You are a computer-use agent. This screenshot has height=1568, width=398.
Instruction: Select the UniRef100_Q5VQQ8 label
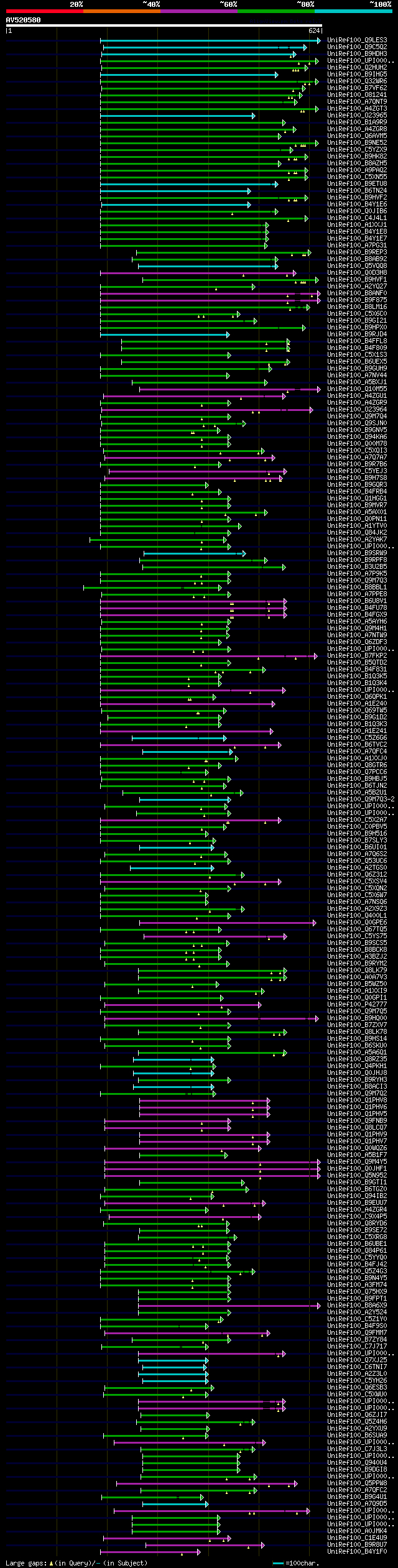[357, 266]
